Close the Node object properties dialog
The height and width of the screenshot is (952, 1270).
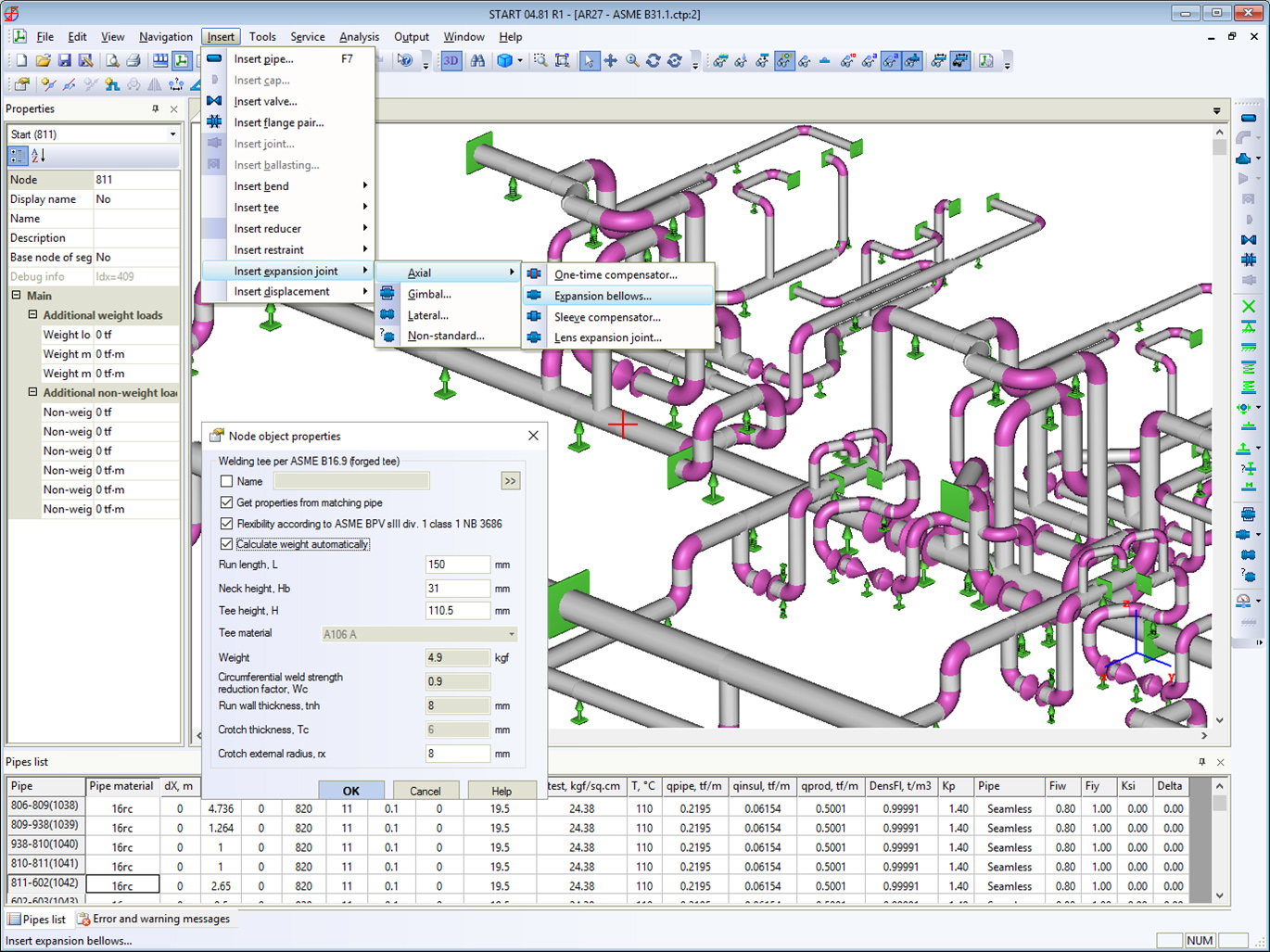point(533,436)
